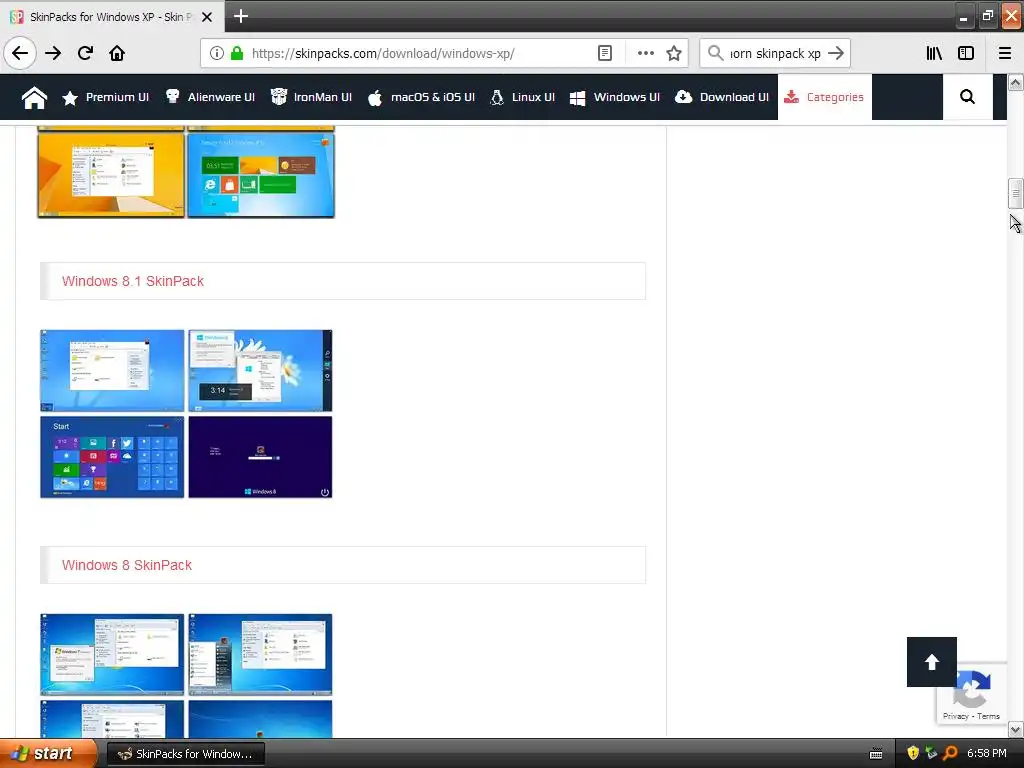Open the IronMan UI menu item

point(311,97)
